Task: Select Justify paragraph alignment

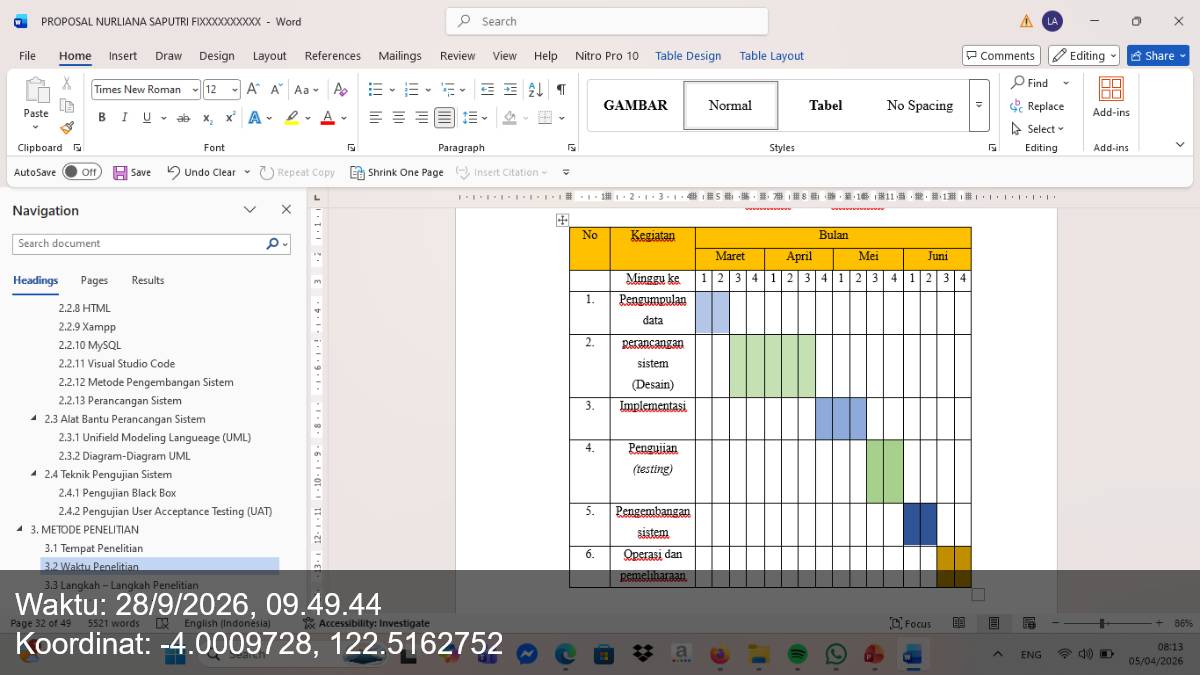Action: coord(444,118)
